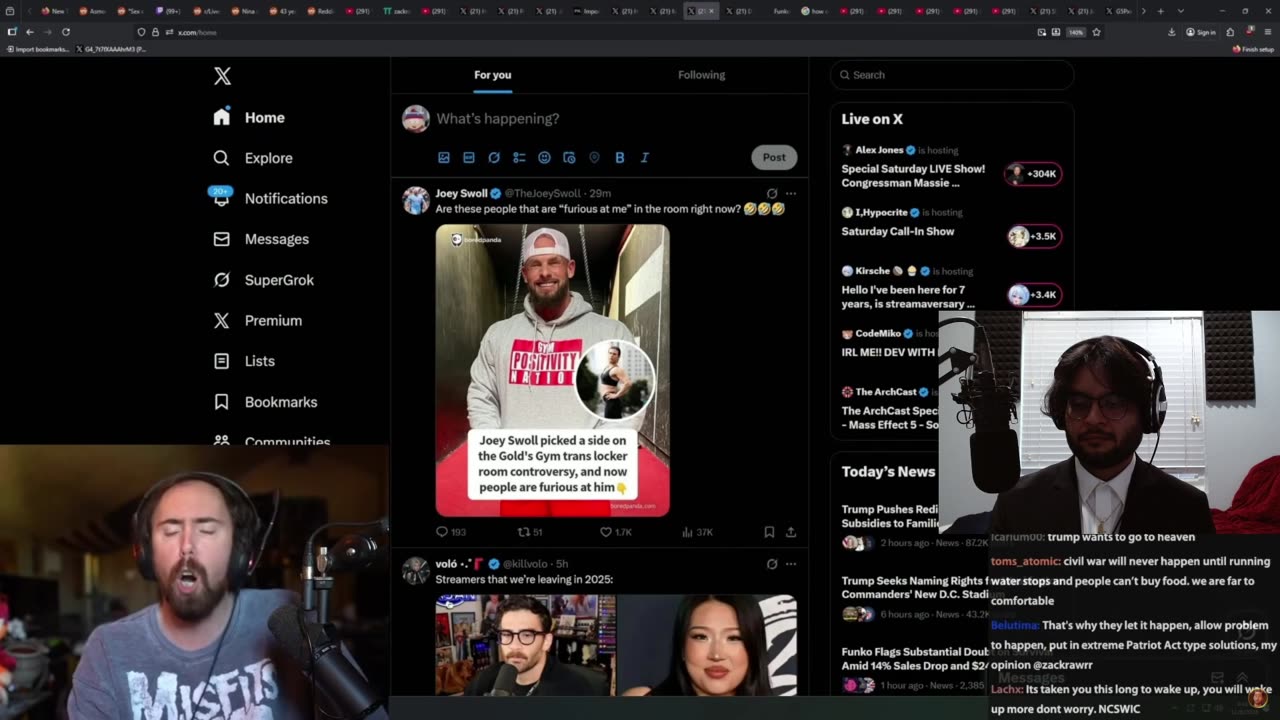Reload the browser page

click(66, 32)
